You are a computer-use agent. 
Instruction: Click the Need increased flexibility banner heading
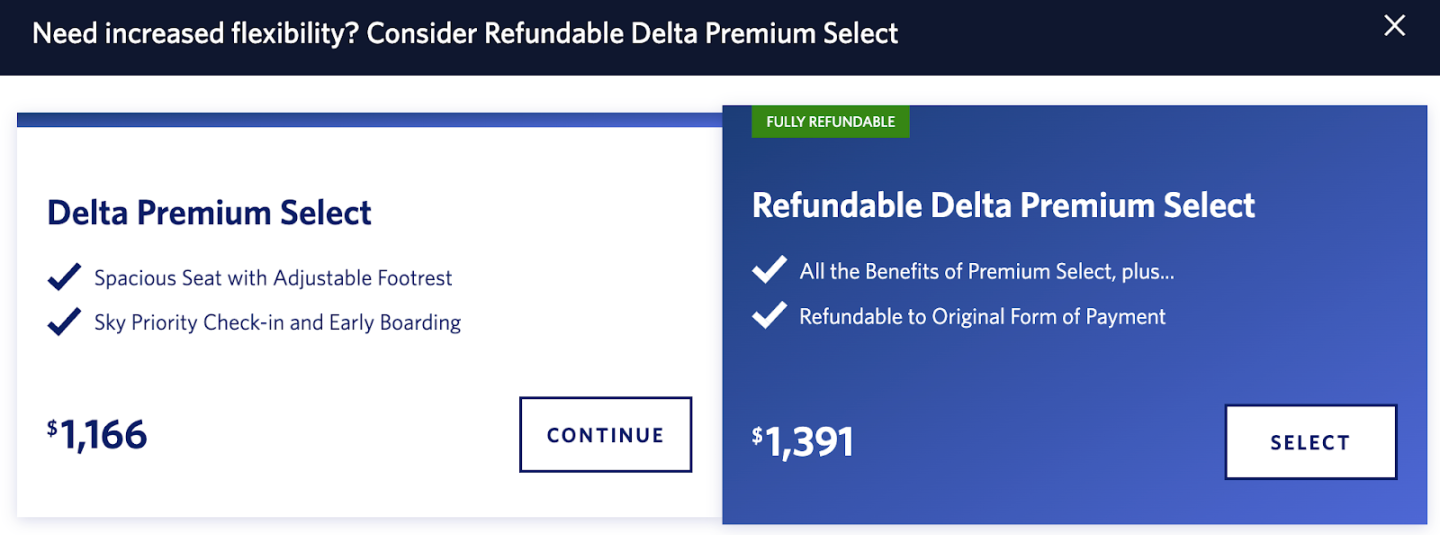(x=465, y=33)
